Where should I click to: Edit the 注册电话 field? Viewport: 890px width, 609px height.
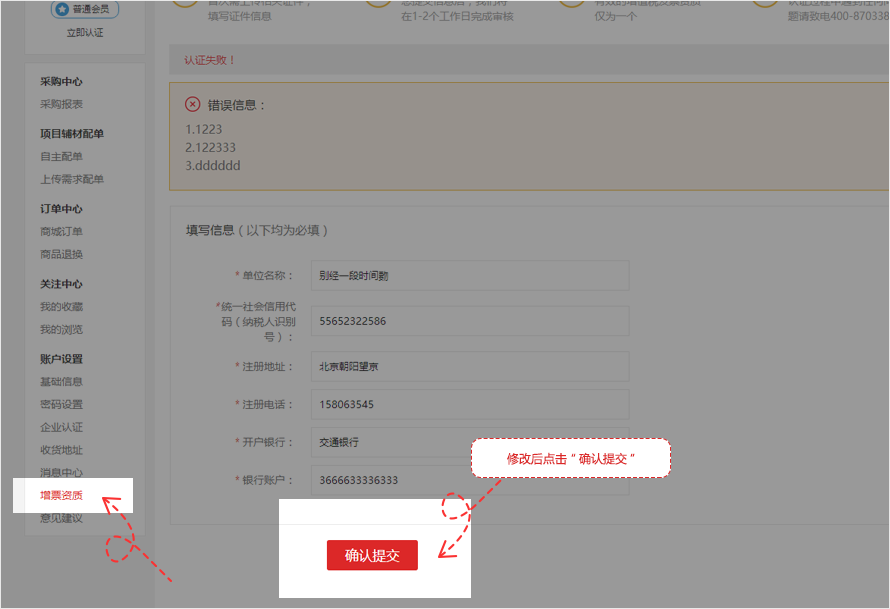point(469,405)
